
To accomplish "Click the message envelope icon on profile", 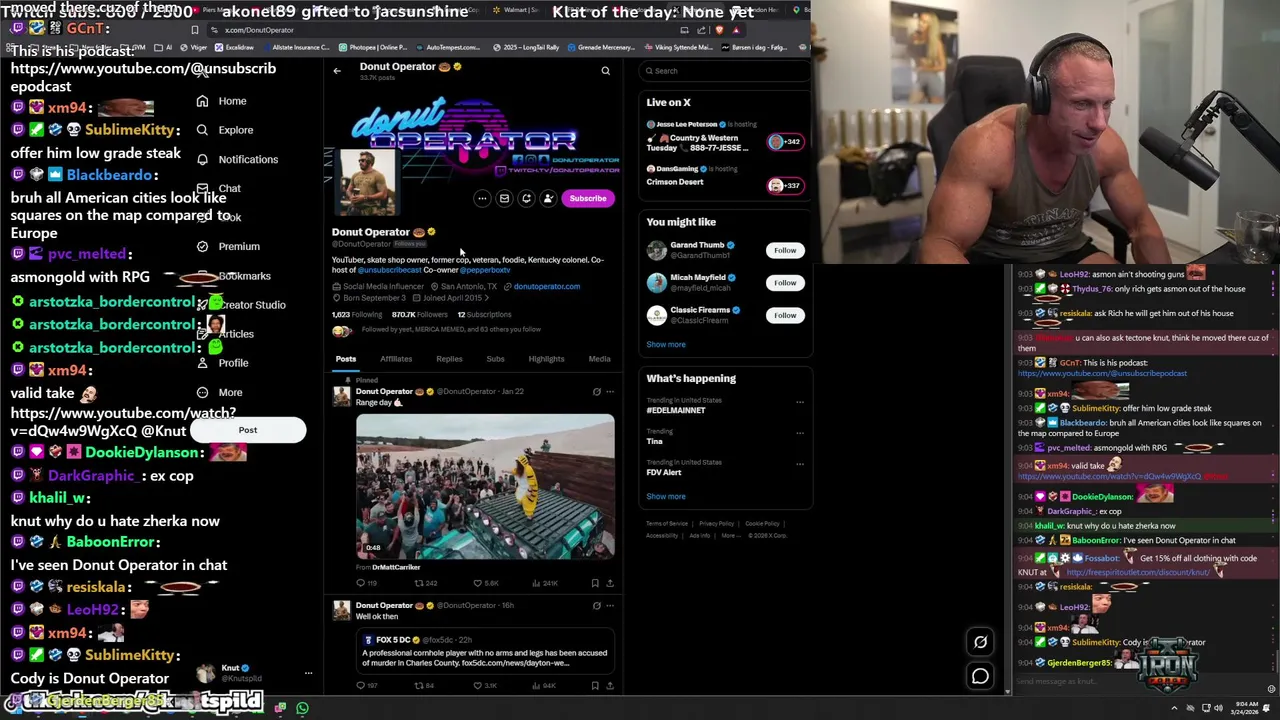I will [504, 198].
